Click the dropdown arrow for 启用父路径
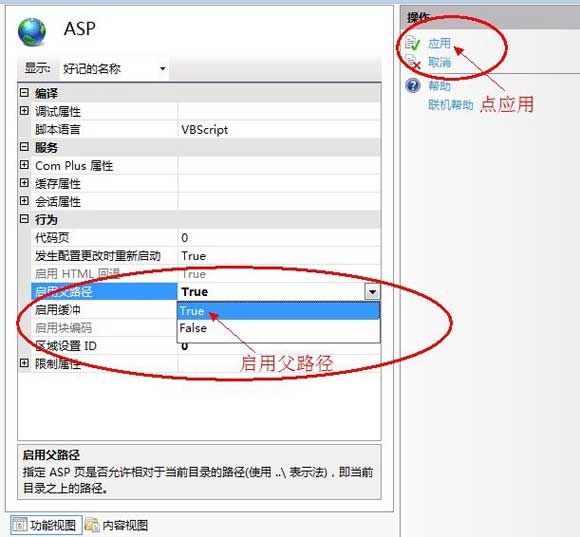The height and width of the screenshot is (537, 580). (372, 292)
